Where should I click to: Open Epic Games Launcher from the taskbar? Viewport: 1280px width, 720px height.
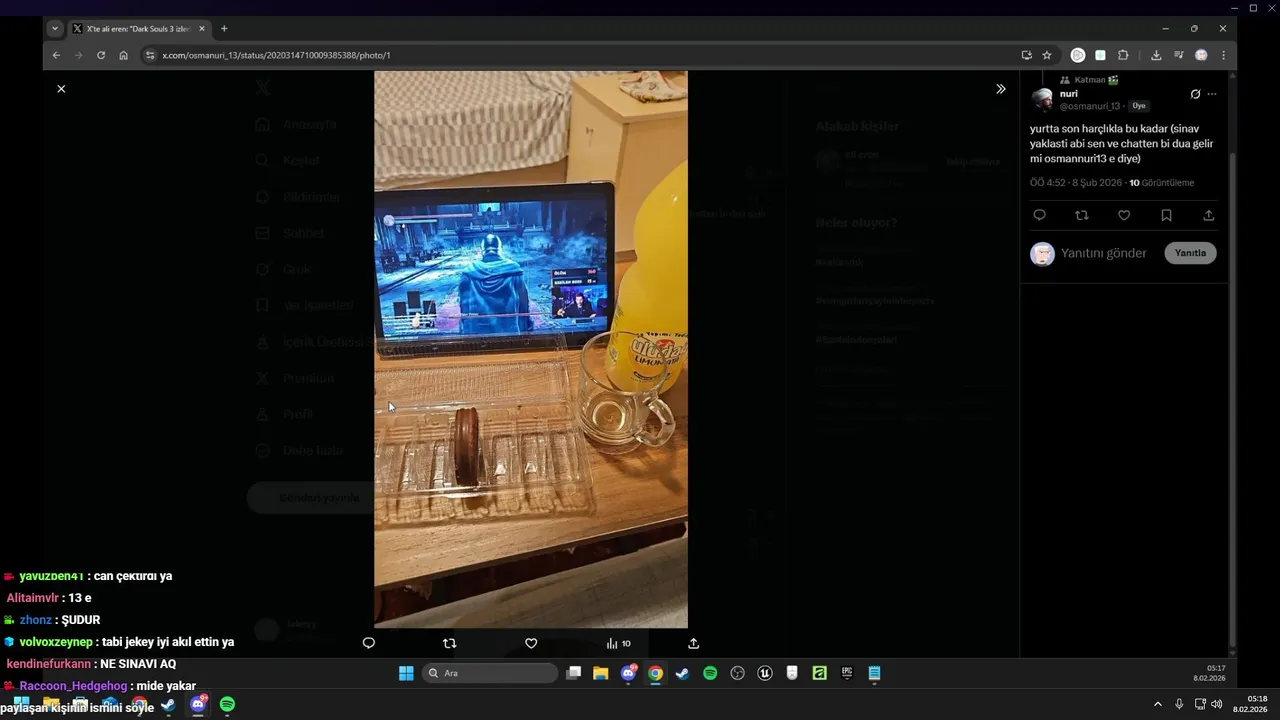click(x=847, y=673)
